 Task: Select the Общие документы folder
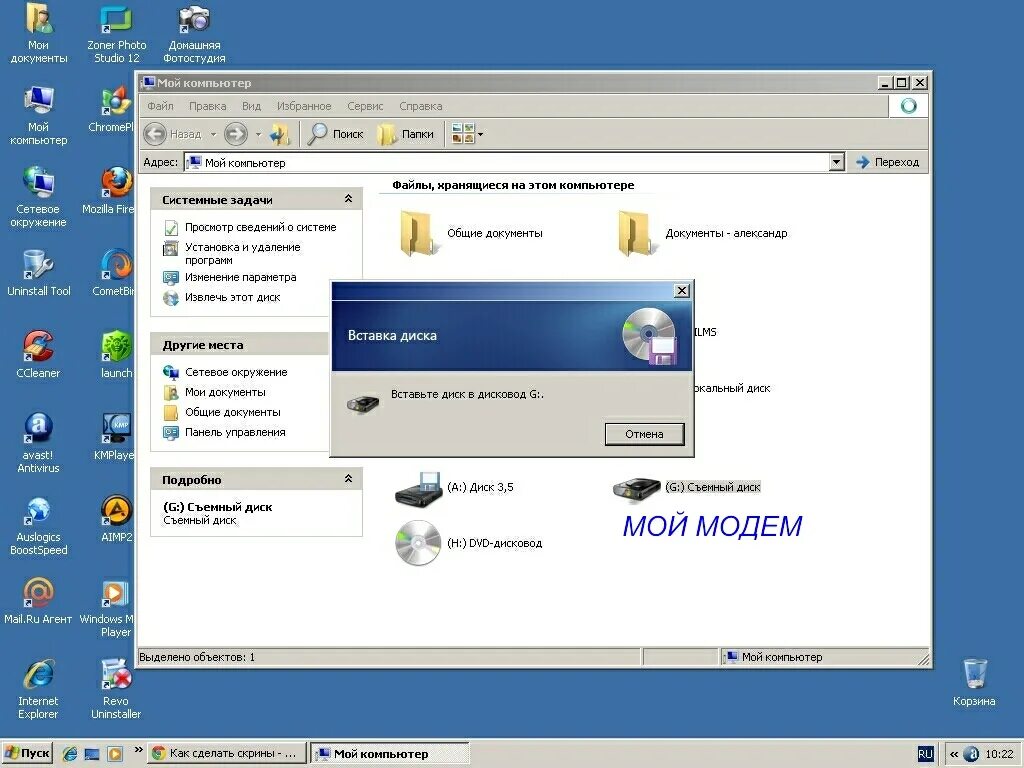[x=472, y=233]
